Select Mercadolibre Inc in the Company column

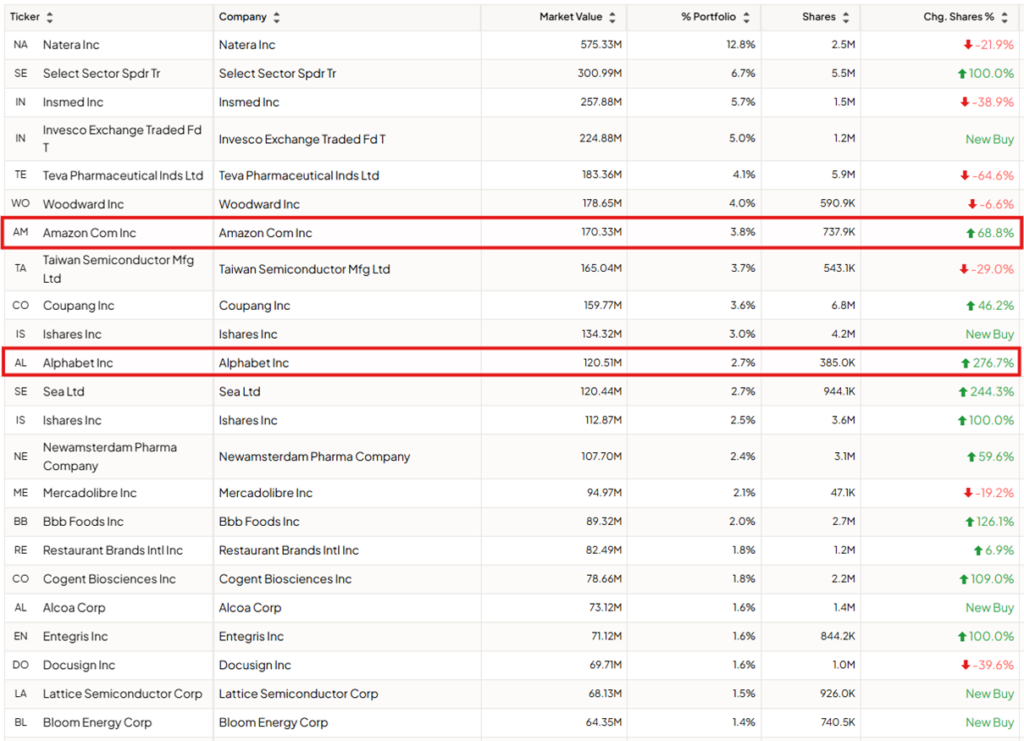265,493
